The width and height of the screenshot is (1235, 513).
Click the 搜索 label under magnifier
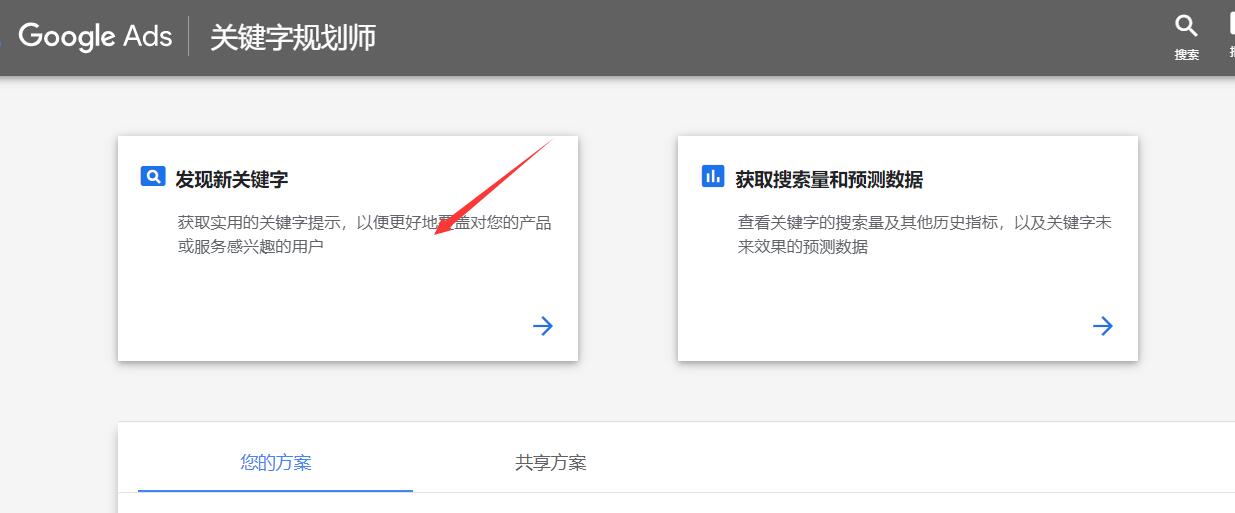(x=1187, y=55)
